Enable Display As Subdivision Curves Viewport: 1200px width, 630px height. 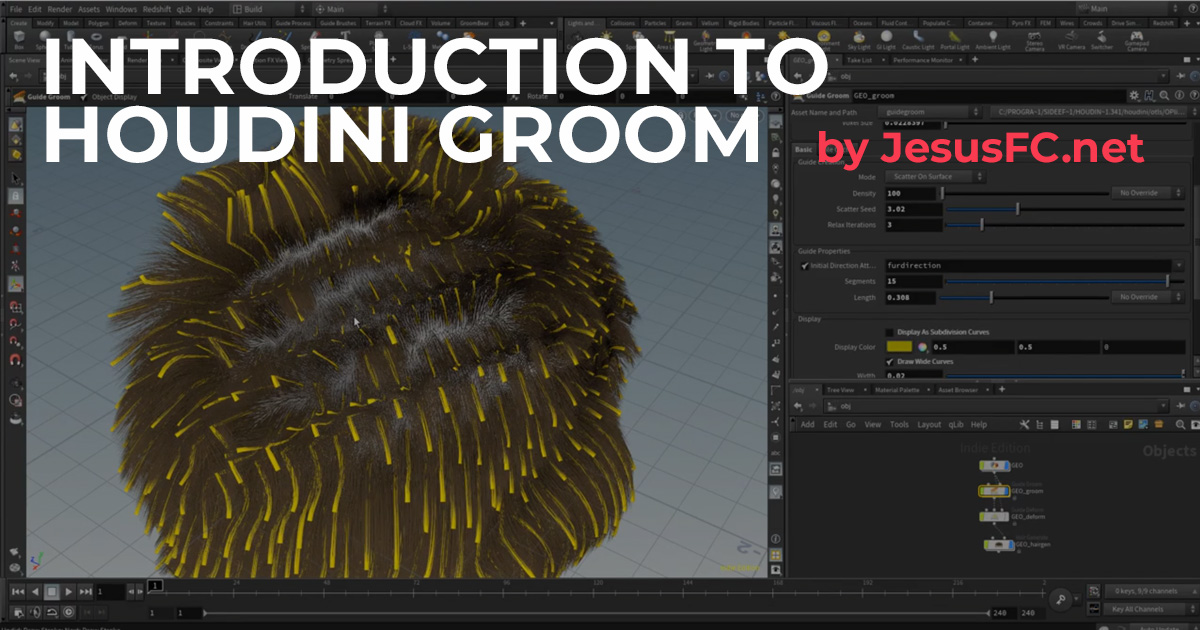[889, 331]
